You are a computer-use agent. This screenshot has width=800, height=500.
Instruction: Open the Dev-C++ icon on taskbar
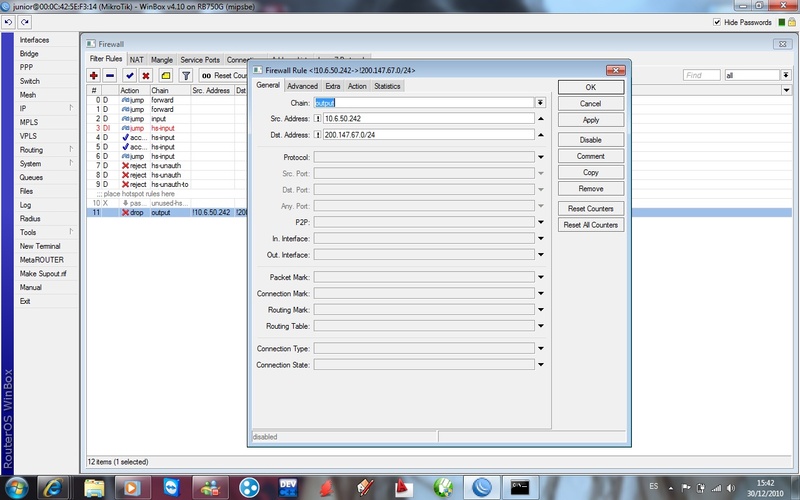[288, 488]
